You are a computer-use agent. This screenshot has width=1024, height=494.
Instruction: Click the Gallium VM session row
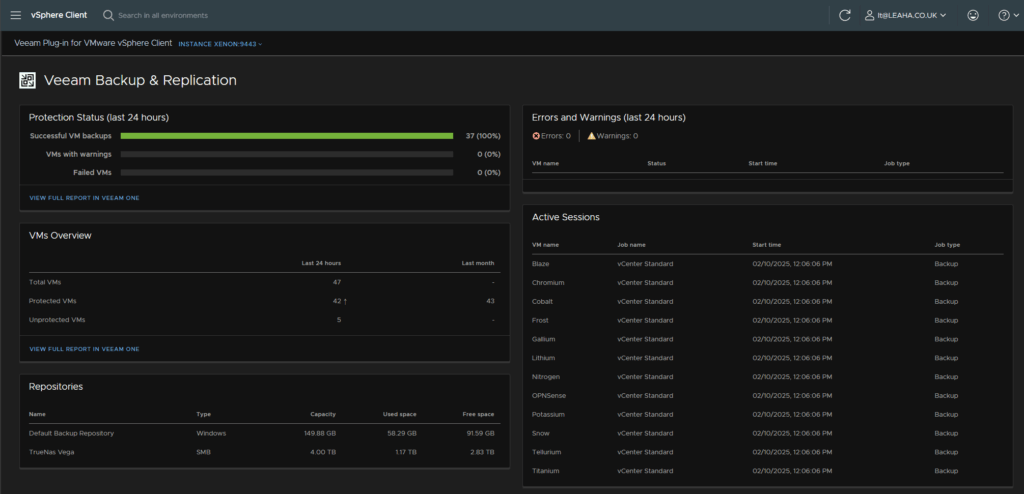(767, 339)
